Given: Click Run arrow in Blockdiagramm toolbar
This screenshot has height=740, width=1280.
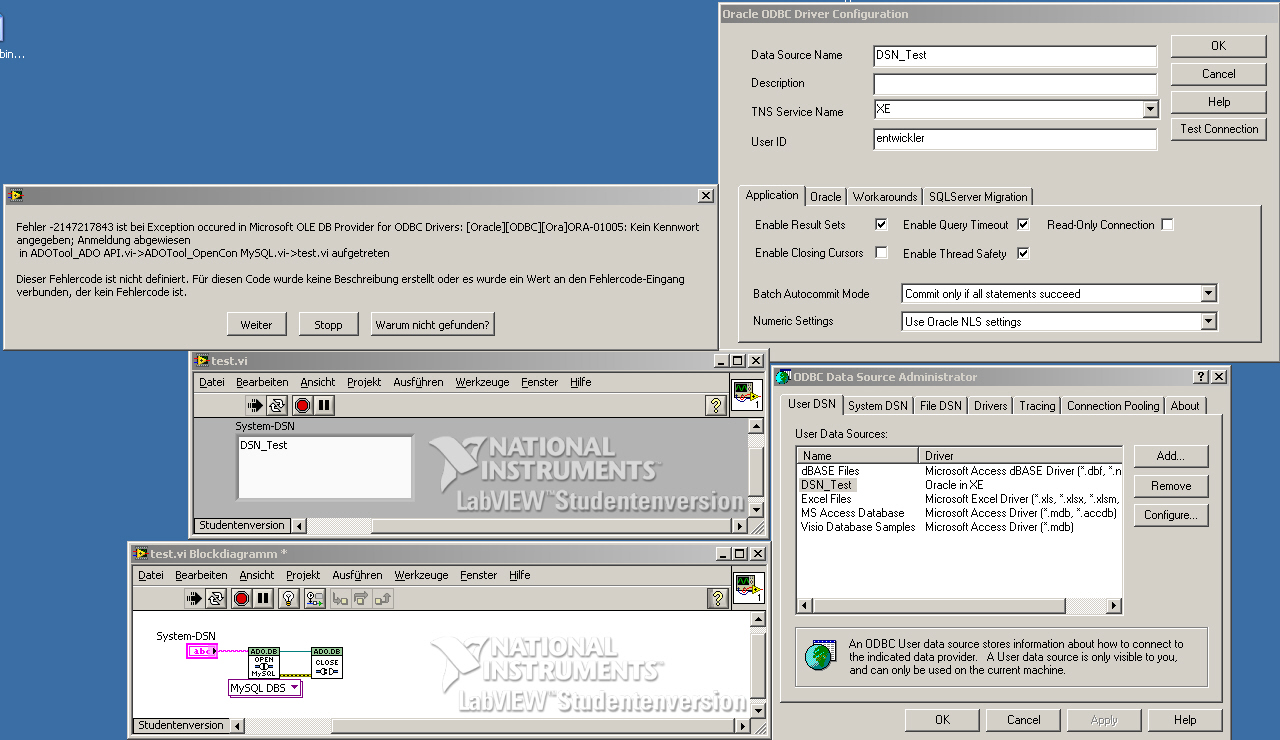Looking at the screenshot, I should point(194,598).
